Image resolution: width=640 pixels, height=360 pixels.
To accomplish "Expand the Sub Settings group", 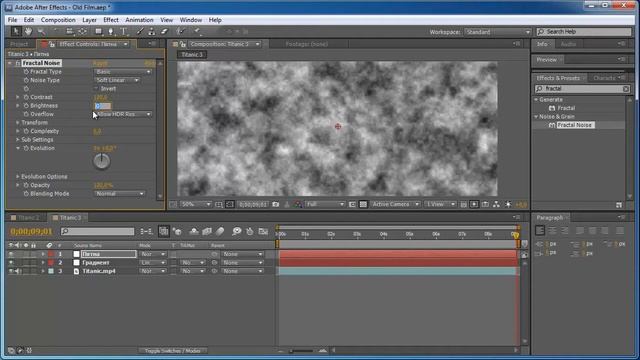I will [18, 140].
